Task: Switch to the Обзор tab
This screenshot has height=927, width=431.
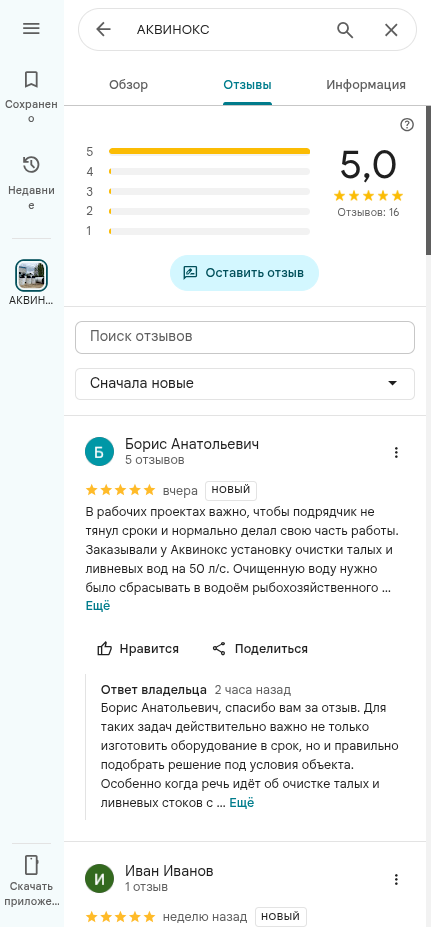Action: coord(128,85)
